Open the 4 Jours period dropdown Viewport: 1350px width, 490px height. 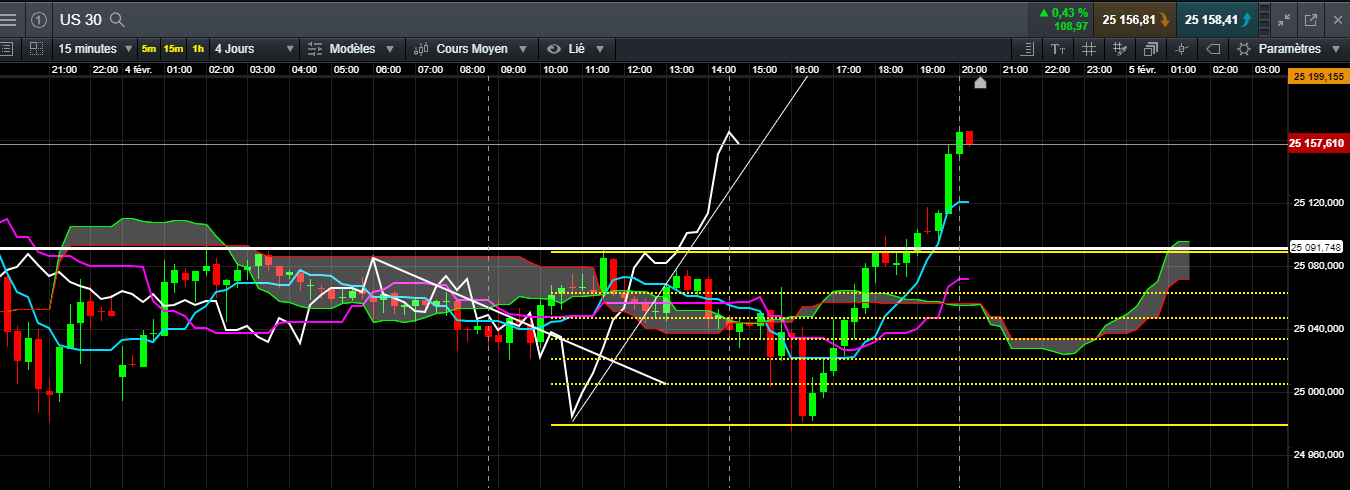[x=254, y=49]
